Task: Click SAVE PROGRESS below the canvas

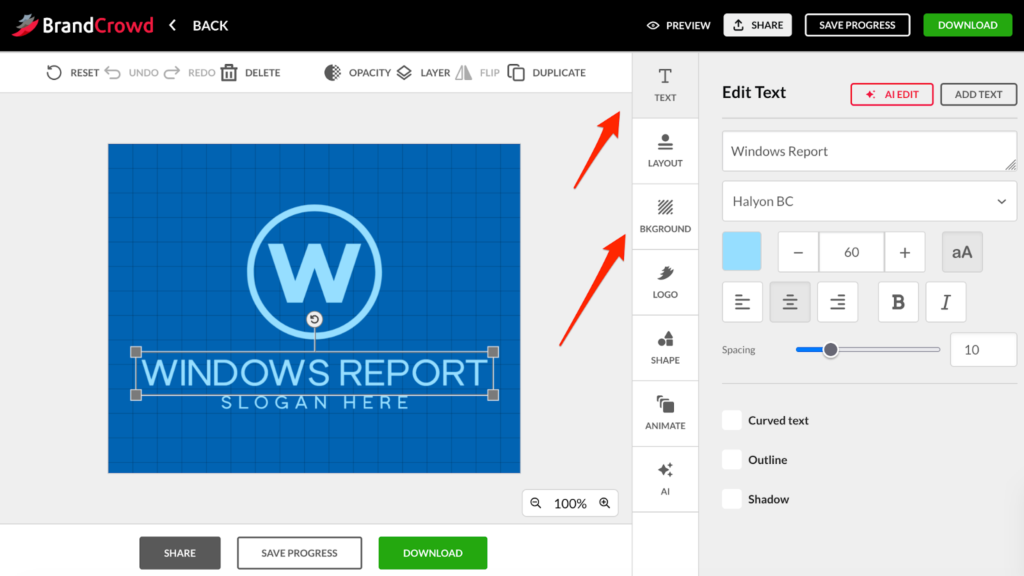Action: pyautogui.click(x=299, y=553)
